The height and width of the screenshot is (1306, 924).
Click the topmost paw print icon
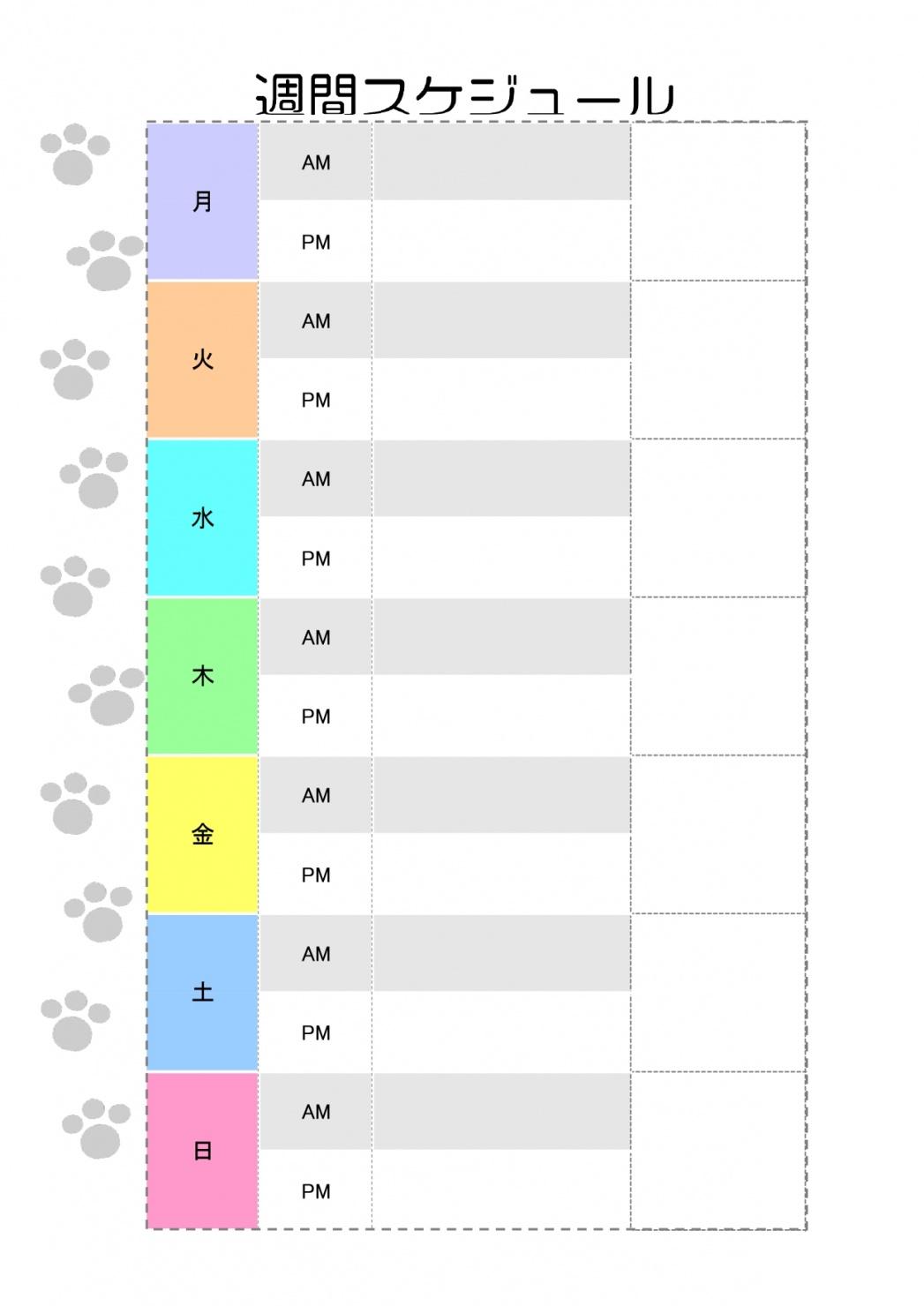click(x=75, y=154)
